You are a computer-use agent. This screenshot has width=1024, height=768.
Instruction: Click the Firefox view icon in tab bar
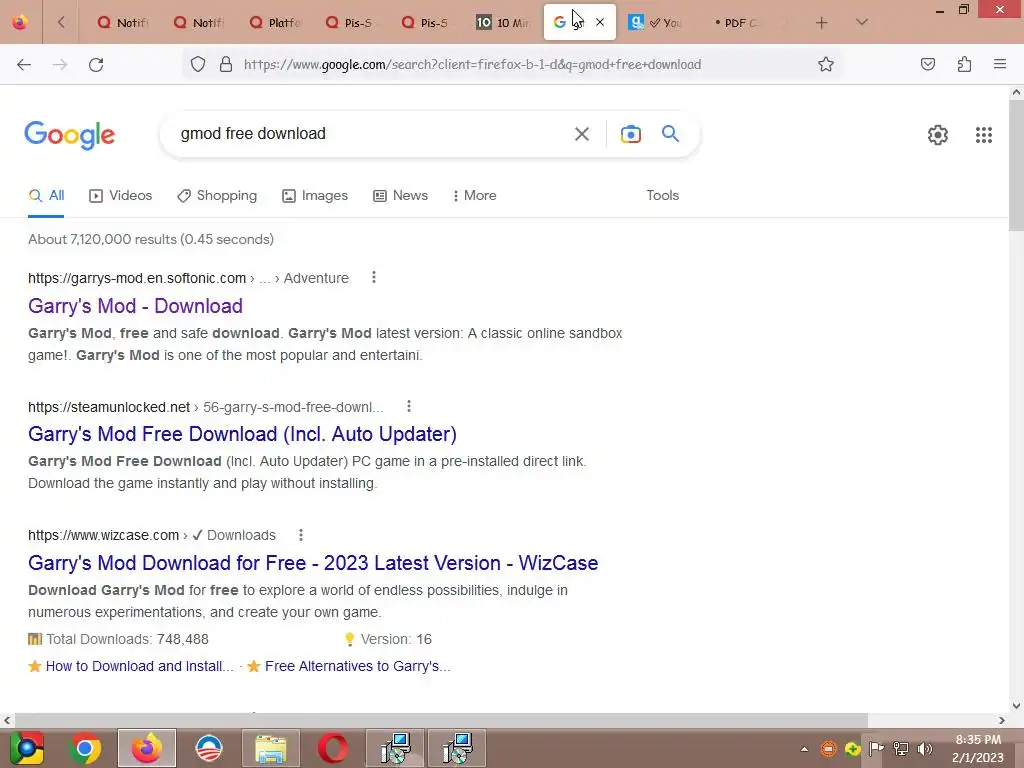[20, 22]
